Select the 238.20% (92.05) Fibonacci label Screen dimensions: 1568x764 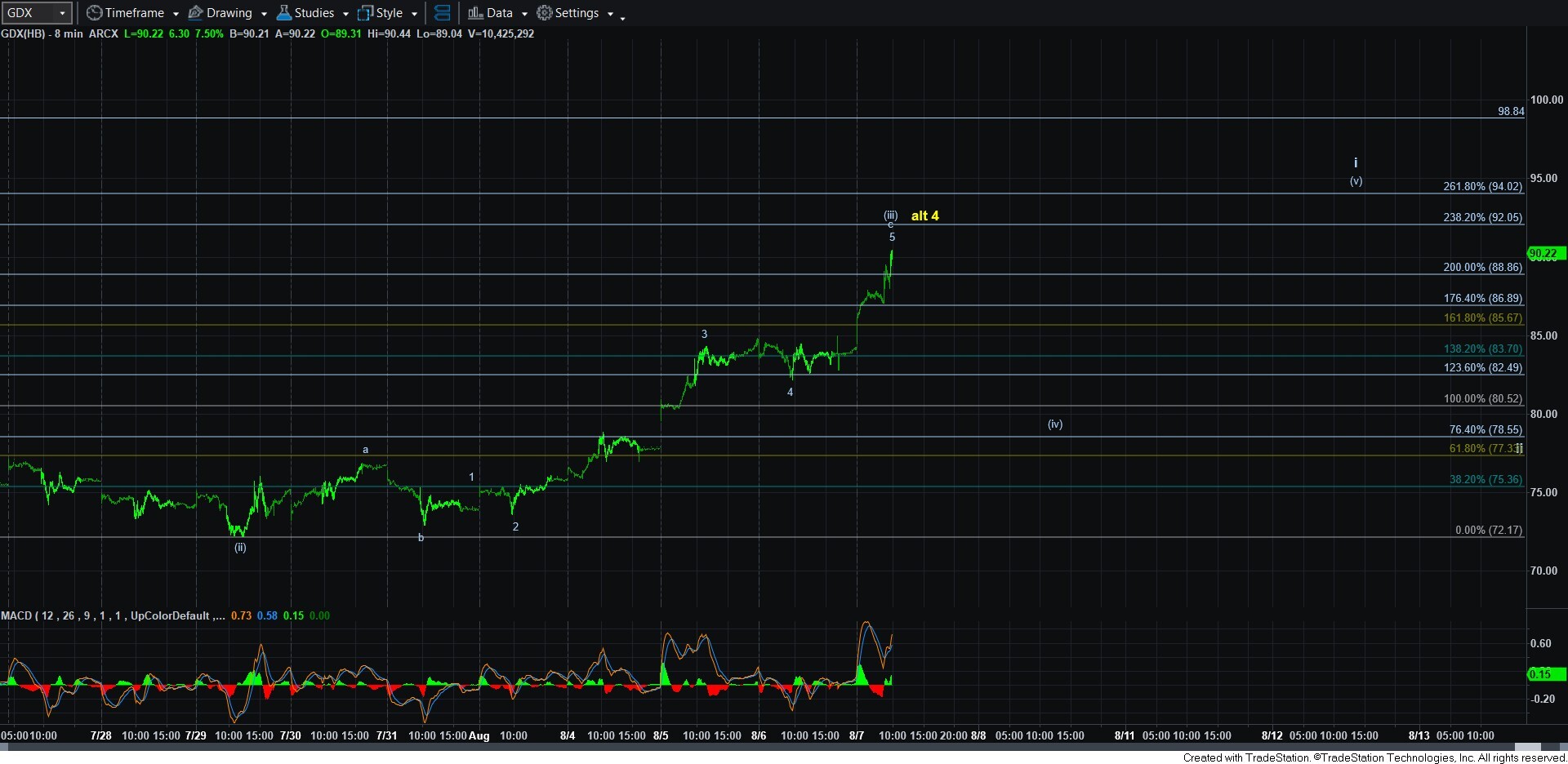(x=1482, y=217)
